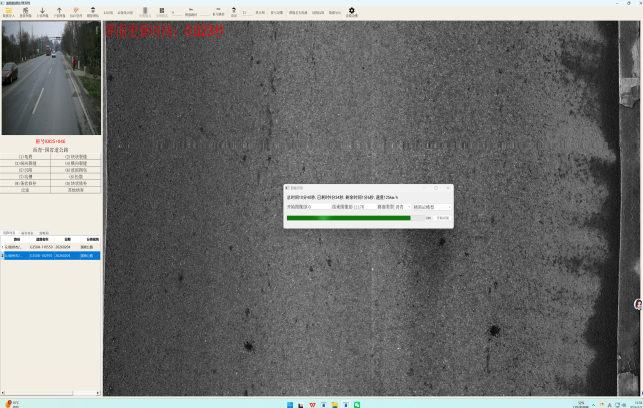Select distress type button (3) longitudinal crack
The height and width of the screenshot is (408, 643).
point(25,163)
